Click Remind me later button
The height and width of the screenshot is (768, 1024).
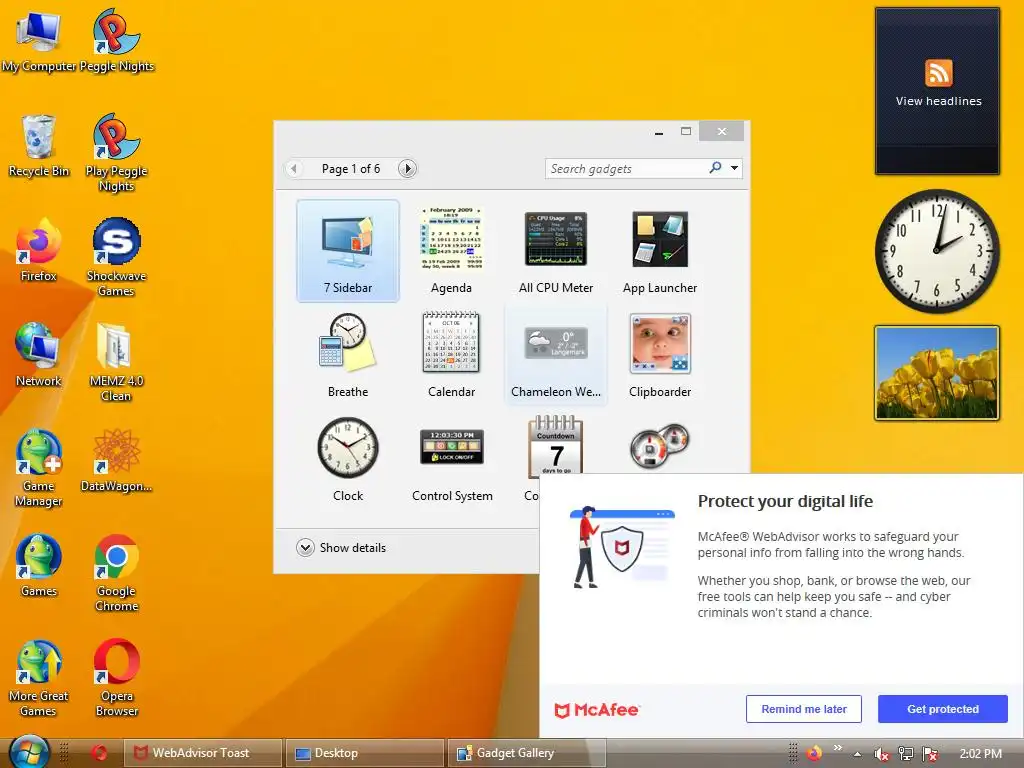[803, 709]
